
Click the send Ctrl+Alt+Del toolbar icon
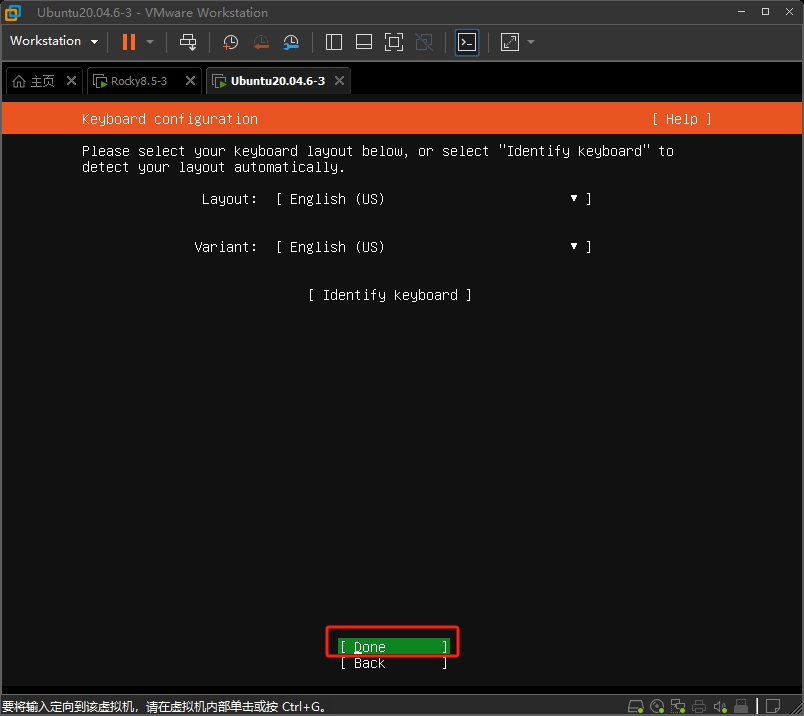(188, 42)
